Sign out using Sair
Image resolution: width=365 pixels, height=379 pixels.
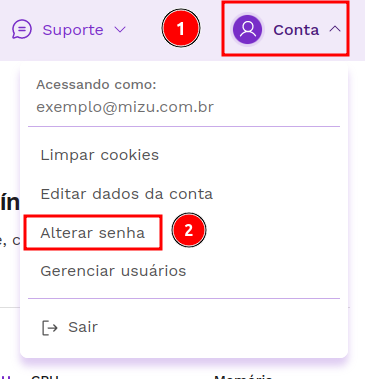[83, 327]
